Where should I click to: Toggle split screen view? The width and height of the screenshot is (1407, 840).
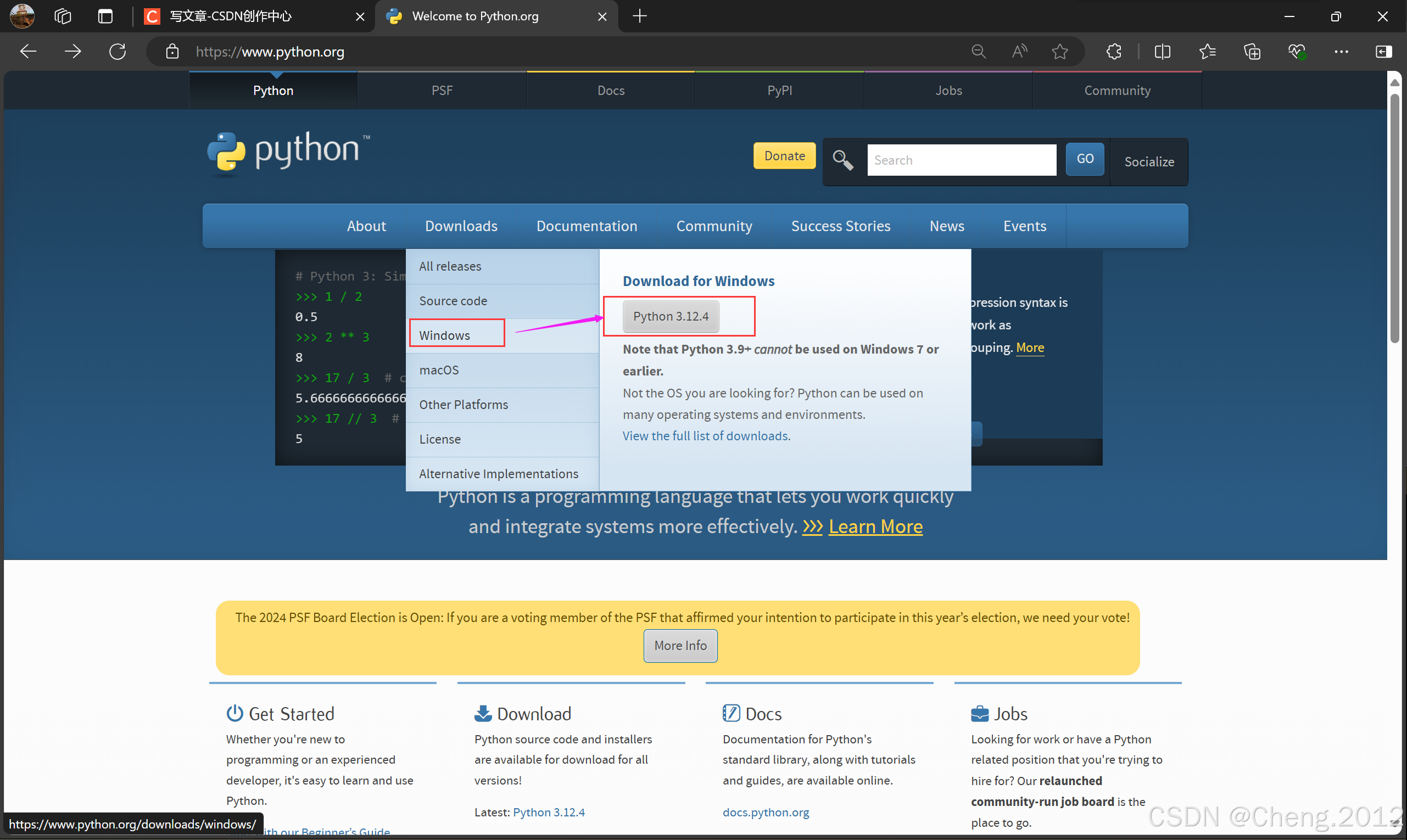coord(1162,52)
